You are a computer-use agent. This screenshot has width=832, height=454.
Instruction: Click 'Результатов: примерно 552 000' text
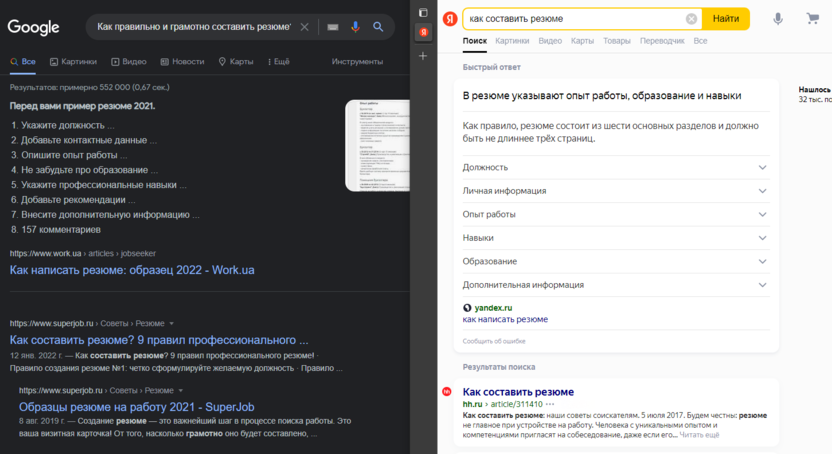pos(90,87)
